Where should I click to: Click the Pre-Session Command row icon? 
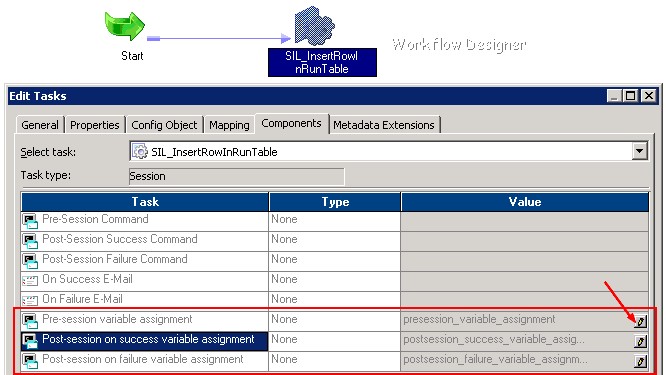[30, 221]
